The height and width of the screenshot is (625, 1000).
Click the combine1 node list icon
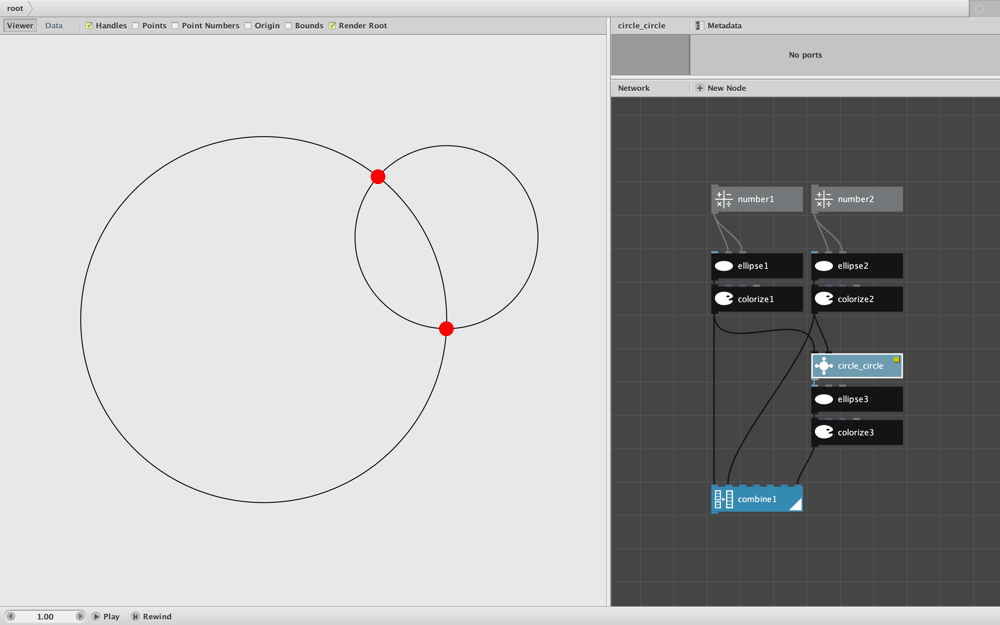(x=724, y=499)
